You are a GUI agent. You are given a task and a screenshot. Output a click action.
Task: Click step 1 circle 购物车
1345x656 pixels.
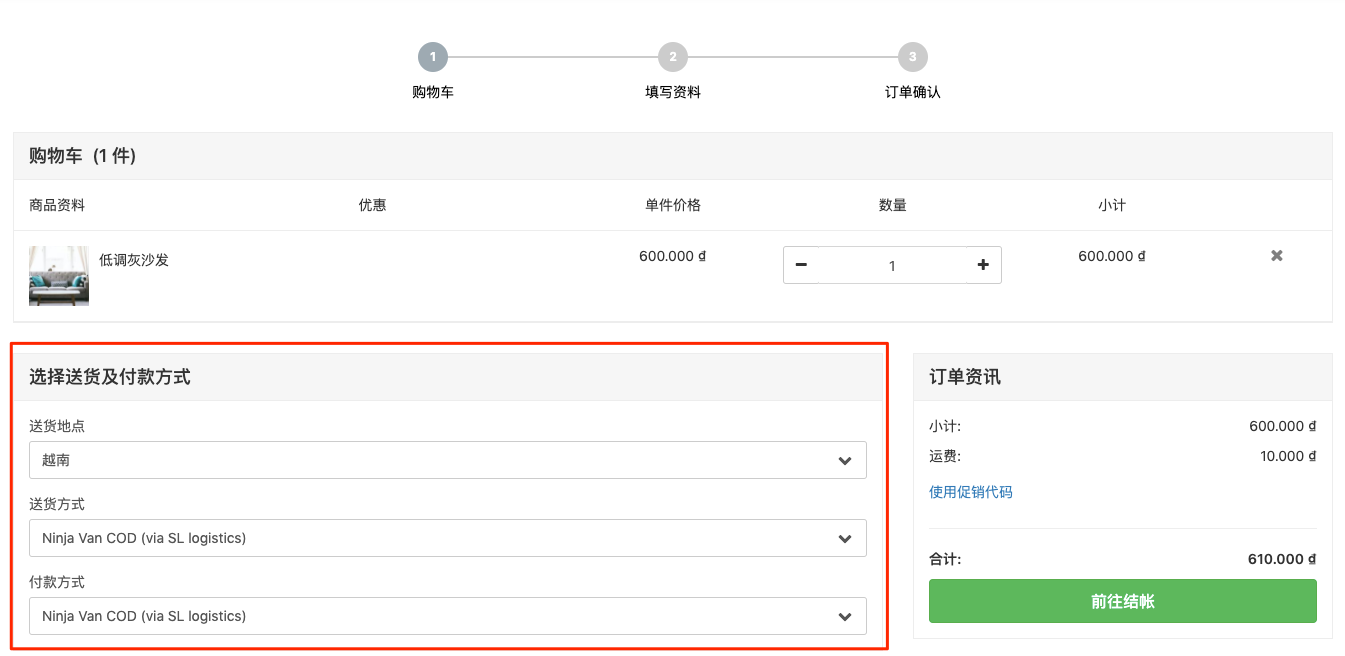[x=433, y=57]
